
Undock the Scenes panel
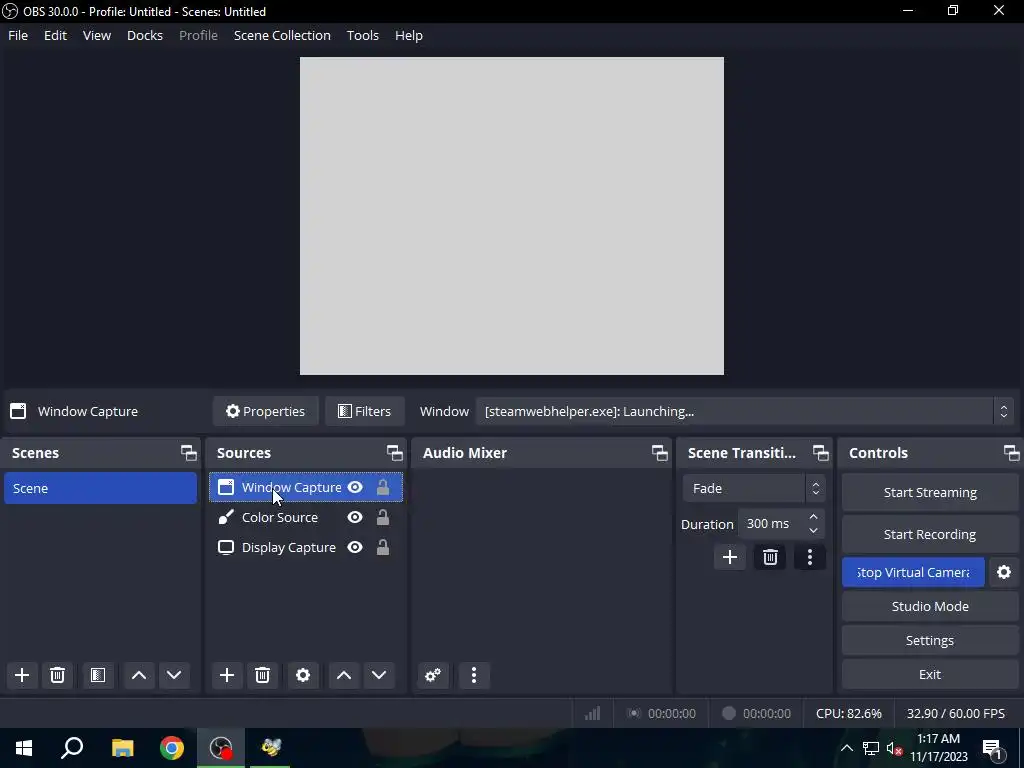coord(189,453)
